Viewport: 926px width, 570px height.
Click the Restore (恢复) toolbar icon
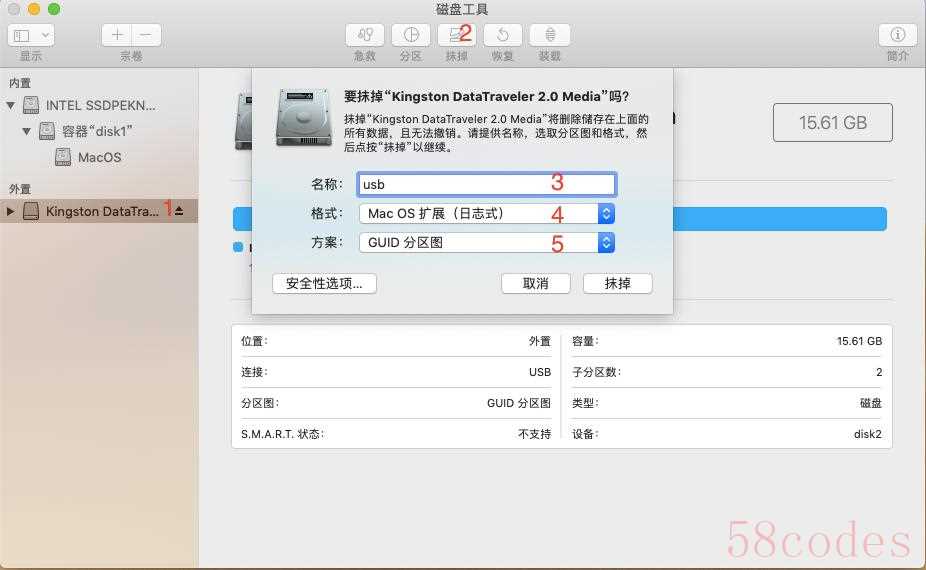coord(503,35)
